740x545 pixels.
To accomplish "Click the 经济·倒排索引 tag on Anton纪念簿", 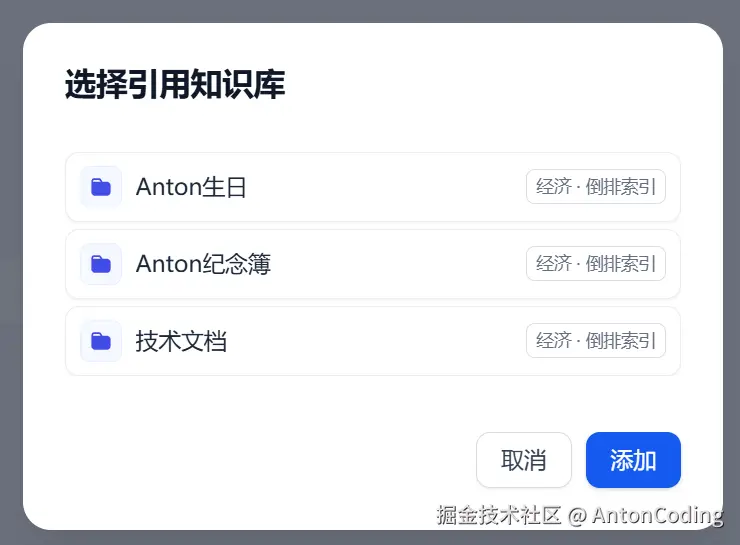I will click(x=596, y=264).
